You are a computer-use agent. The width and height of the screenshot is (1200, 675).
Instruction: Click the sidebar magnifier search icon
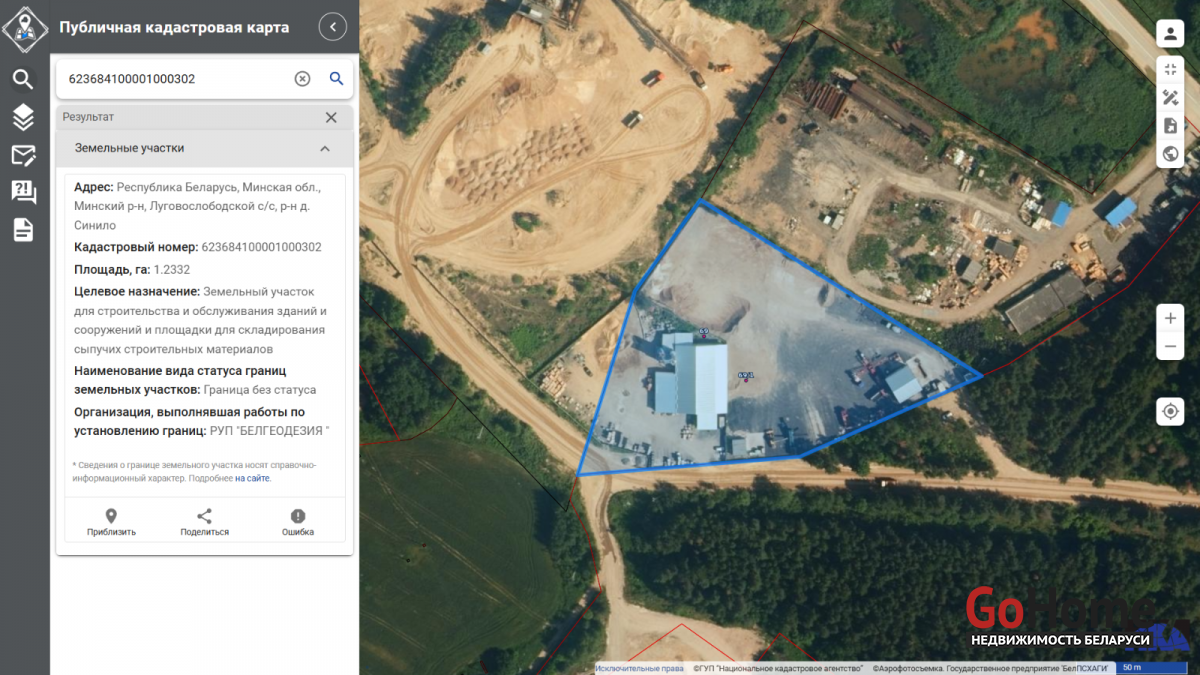tap(23, 79)
